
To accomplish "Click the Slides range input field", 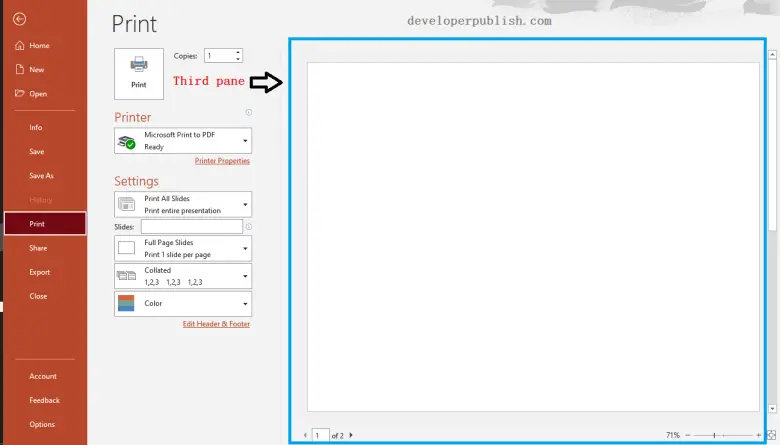I will pos(192,227).
